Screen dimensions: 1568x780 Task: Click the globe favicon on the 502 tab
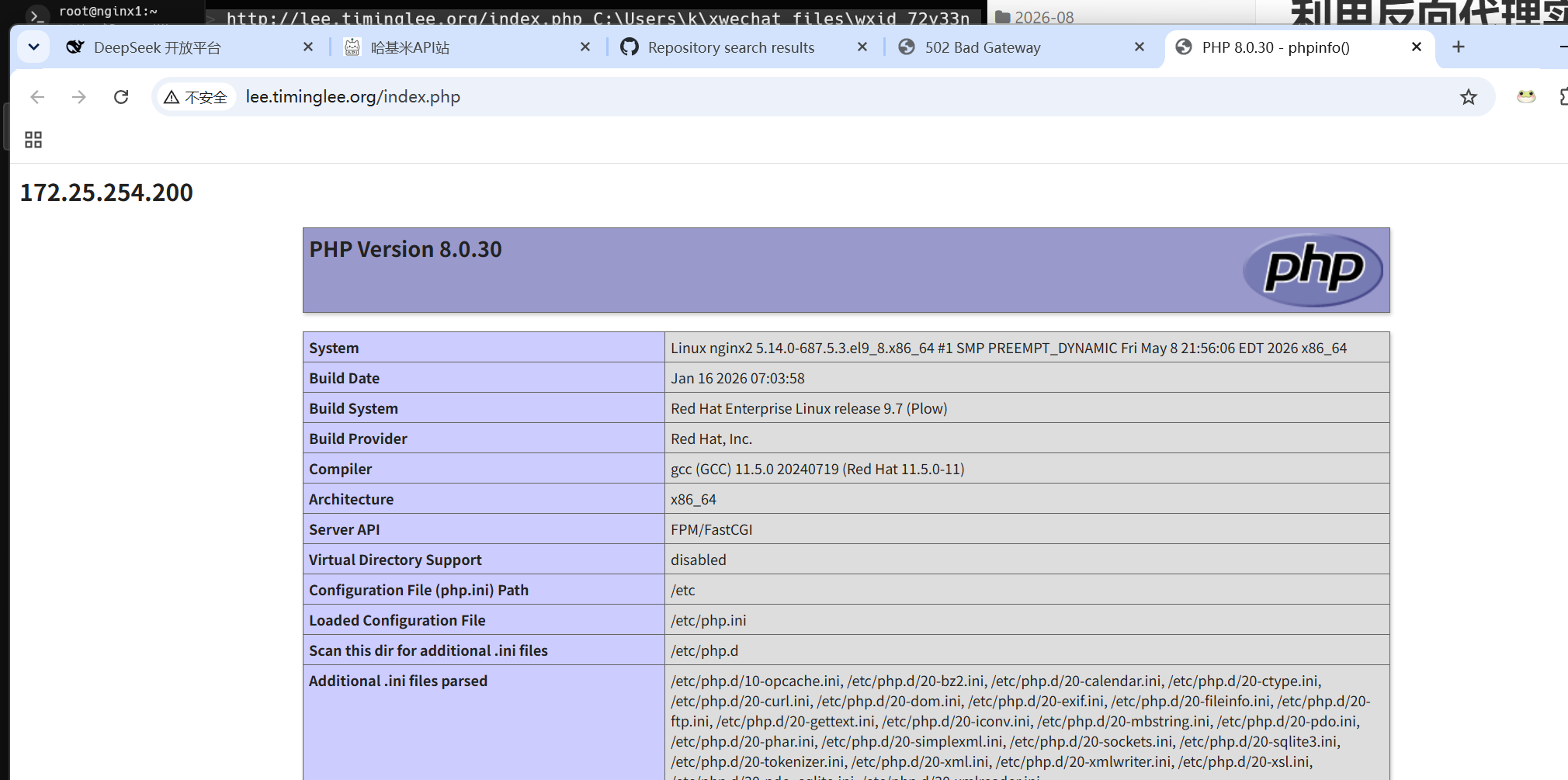907,47
